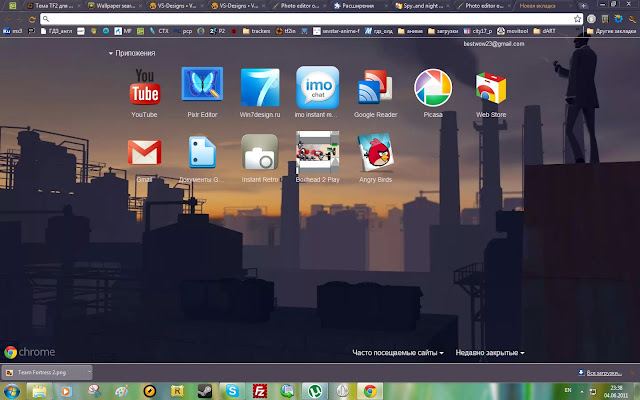Switch to the Spy...and night tab

point(420,6)
